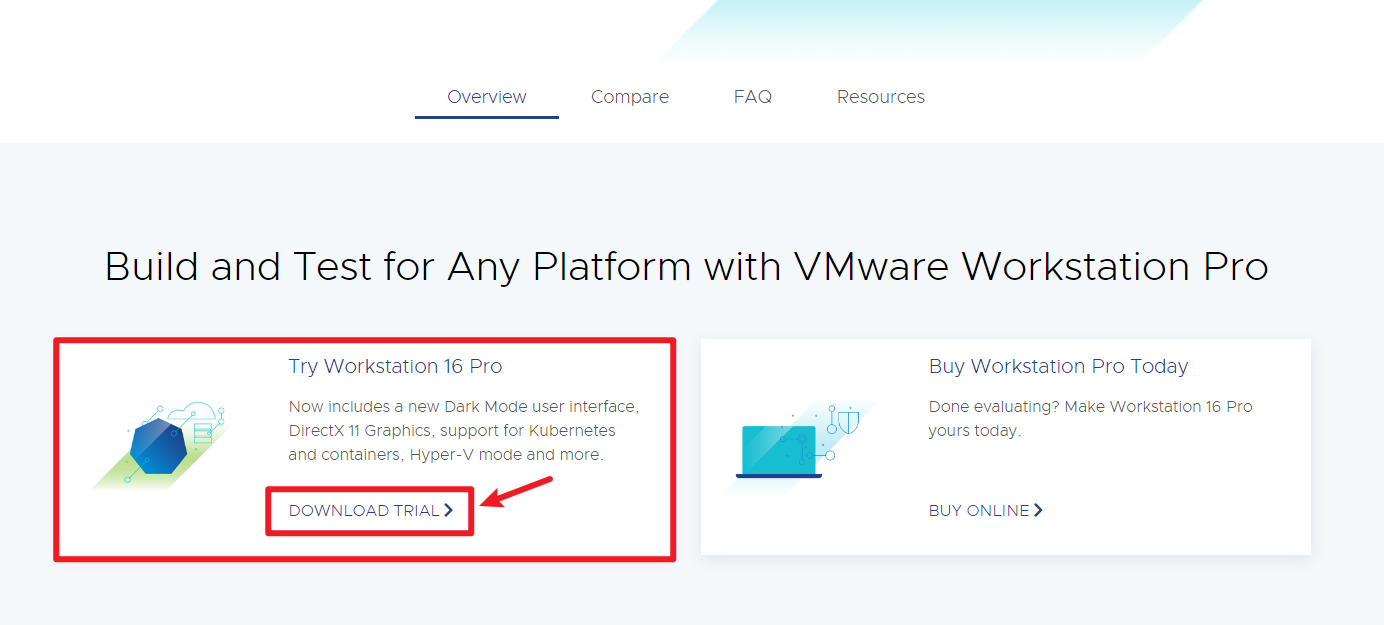Open the FAQ tab
The width and height of the screenshot is (1384, 625).
(x=753, y=96)
